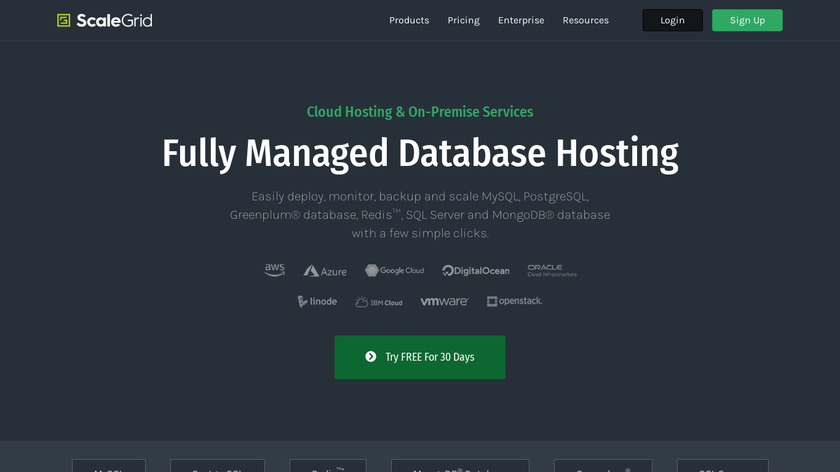Open the Resources menu
Image resolution: width=840 pixels, height=472 pixels.
click(x=585, y=20)
